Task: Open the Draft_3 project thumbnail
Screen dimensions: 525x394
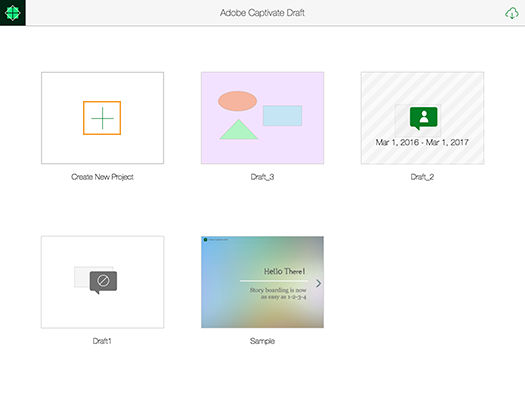Action: tap(262, 118)
